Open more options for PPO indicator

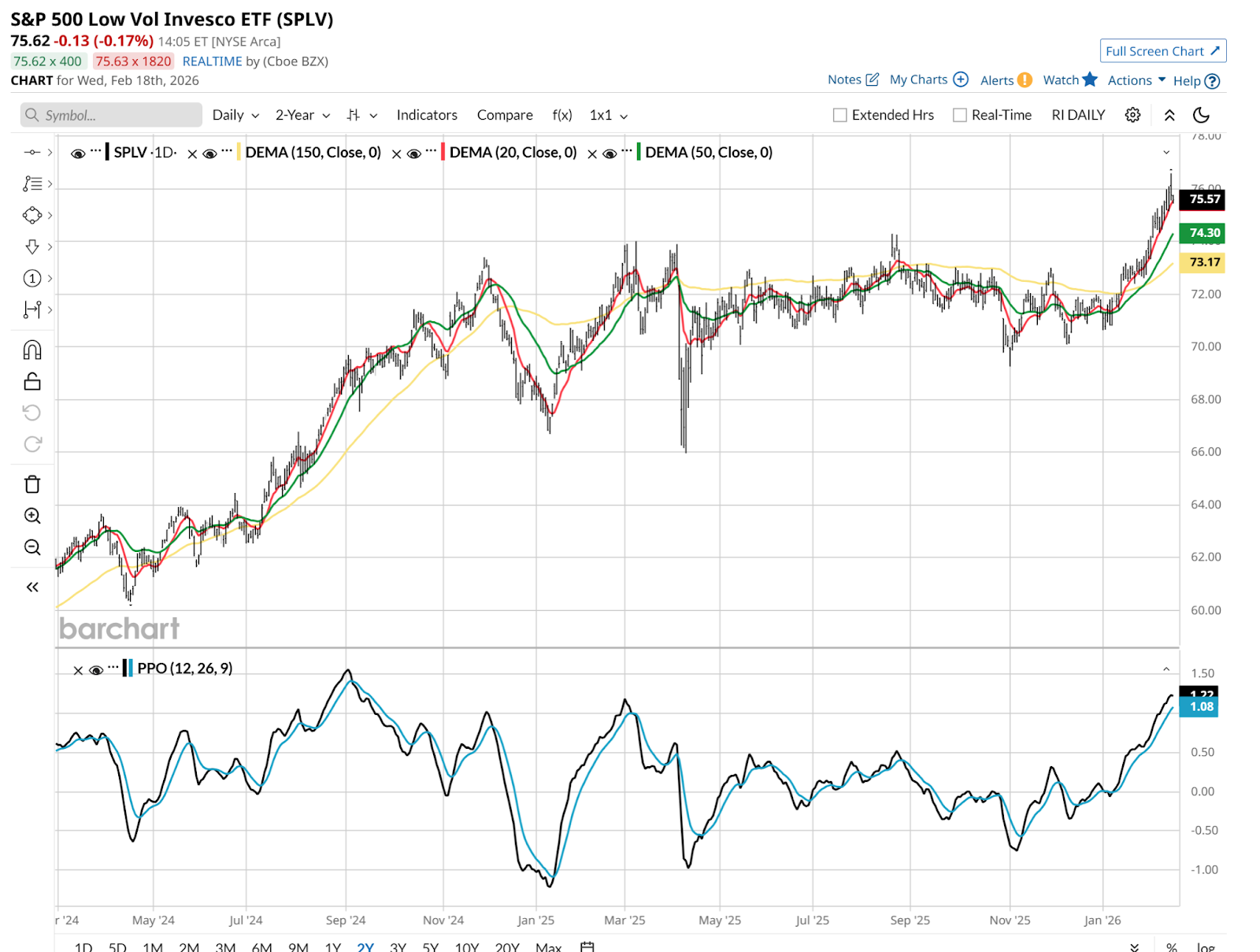point(114,666)
